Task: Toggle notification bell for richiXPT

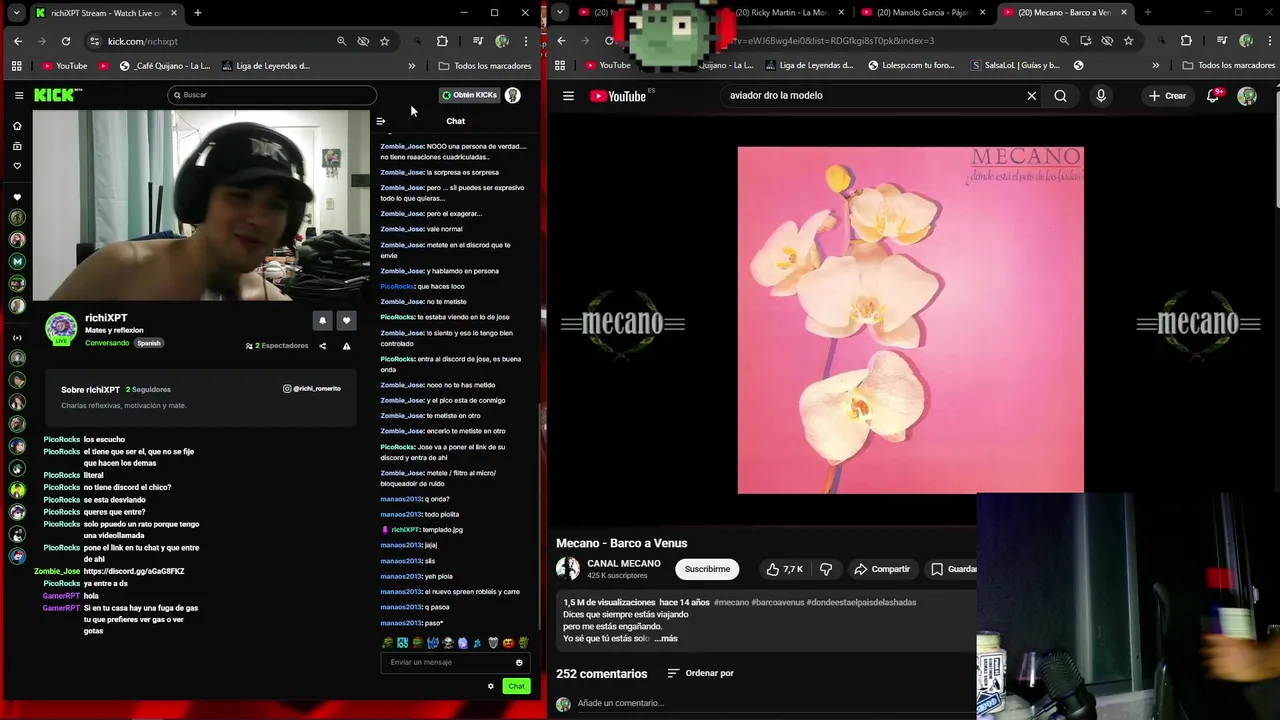Action: click(322, 320)
